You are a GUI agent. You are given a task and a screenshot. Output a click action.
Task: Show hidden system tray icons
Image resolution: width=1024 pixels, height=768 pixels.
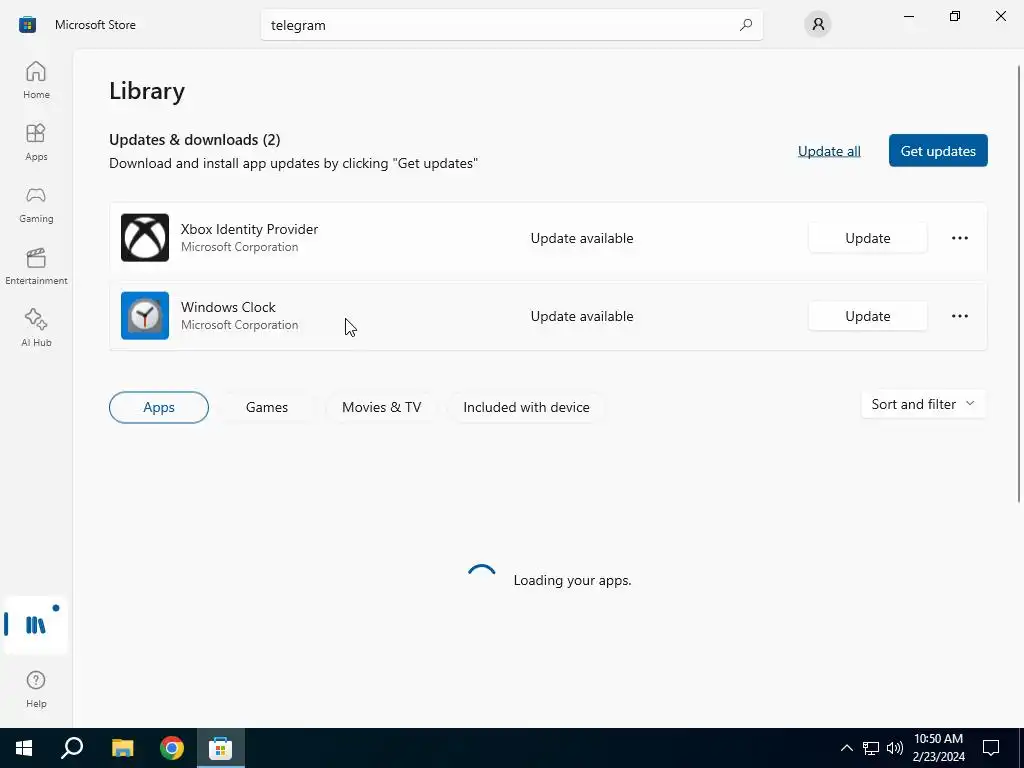pos(846,748)
